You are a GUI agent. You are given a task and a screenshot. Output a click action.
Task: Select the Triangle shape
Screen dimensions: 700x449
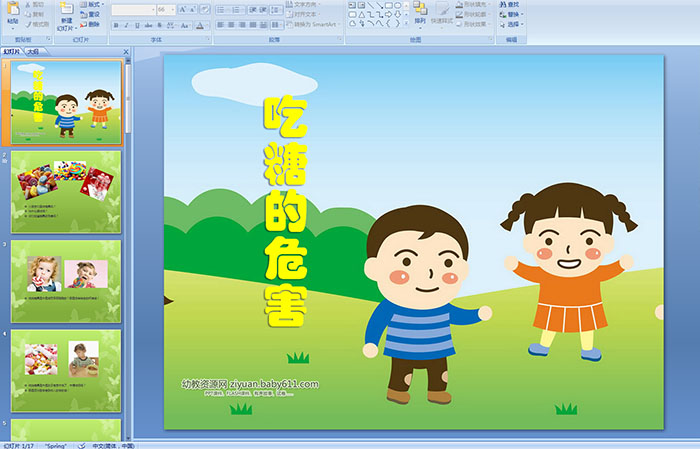click(x=361, y=14)
